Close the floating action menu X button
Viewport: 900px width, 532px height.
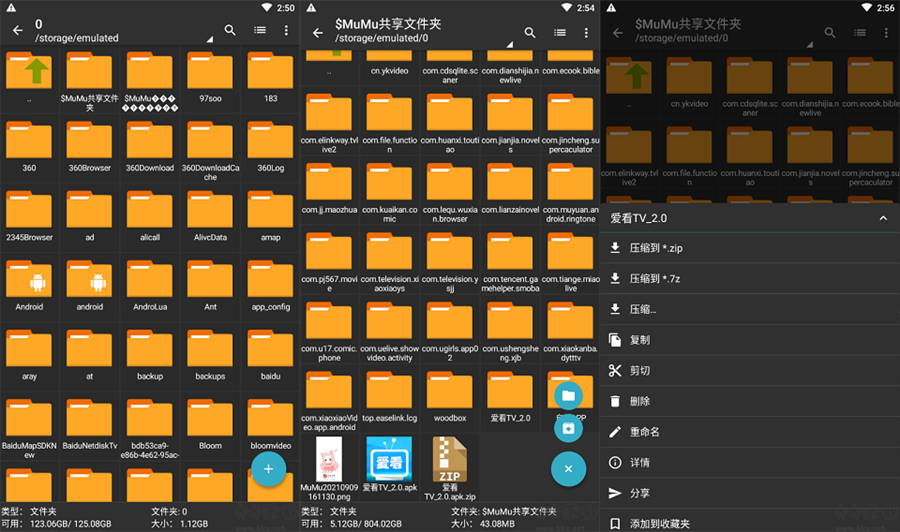tap(568, 469)
